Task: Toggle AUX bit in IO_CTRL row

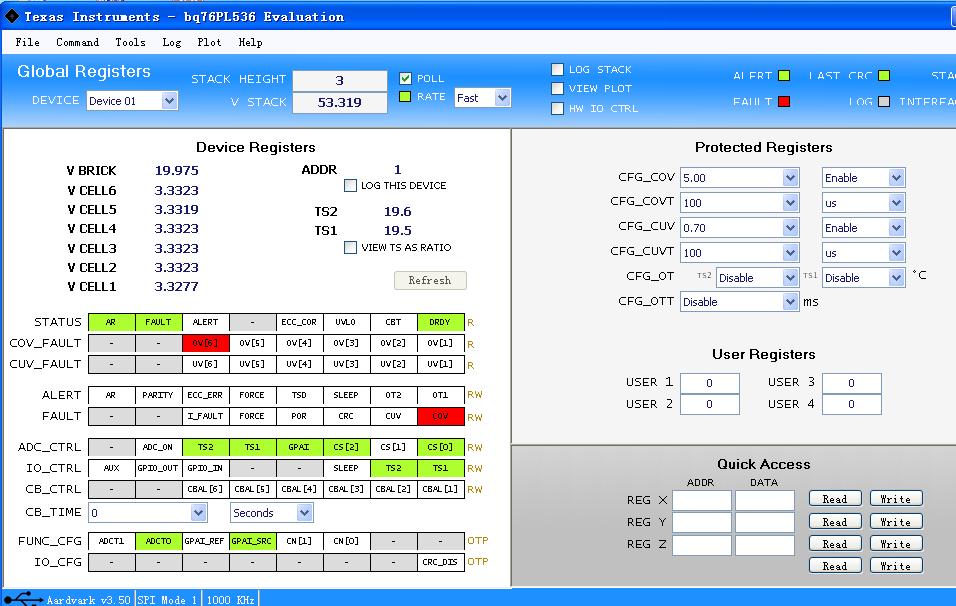Action: point(111,468)
